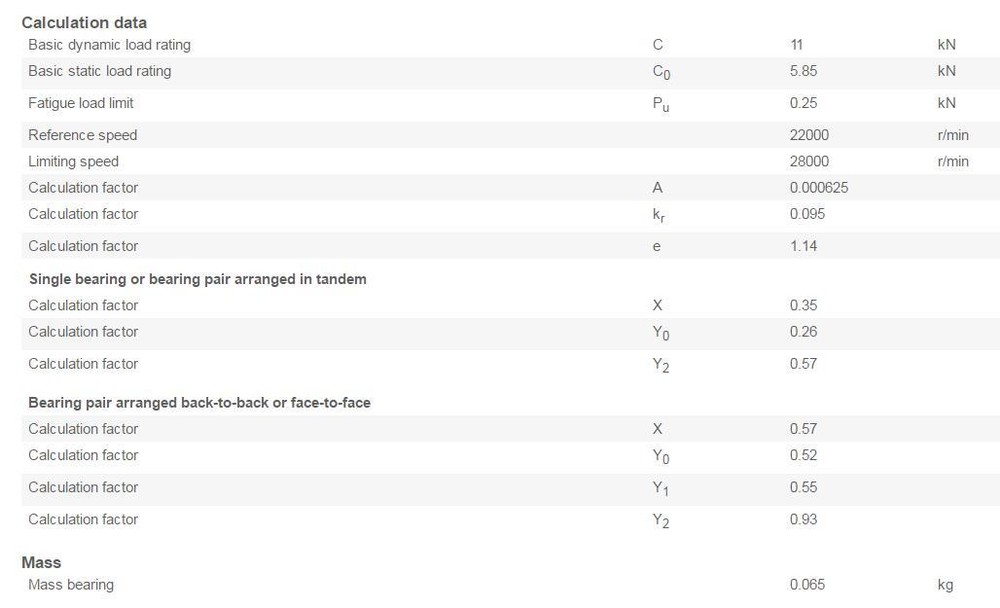Image resolution: width=1000 pixels, height=608 pixels.
Task: Click the Limiting speed value 28000
Action: tap(809, 161)
